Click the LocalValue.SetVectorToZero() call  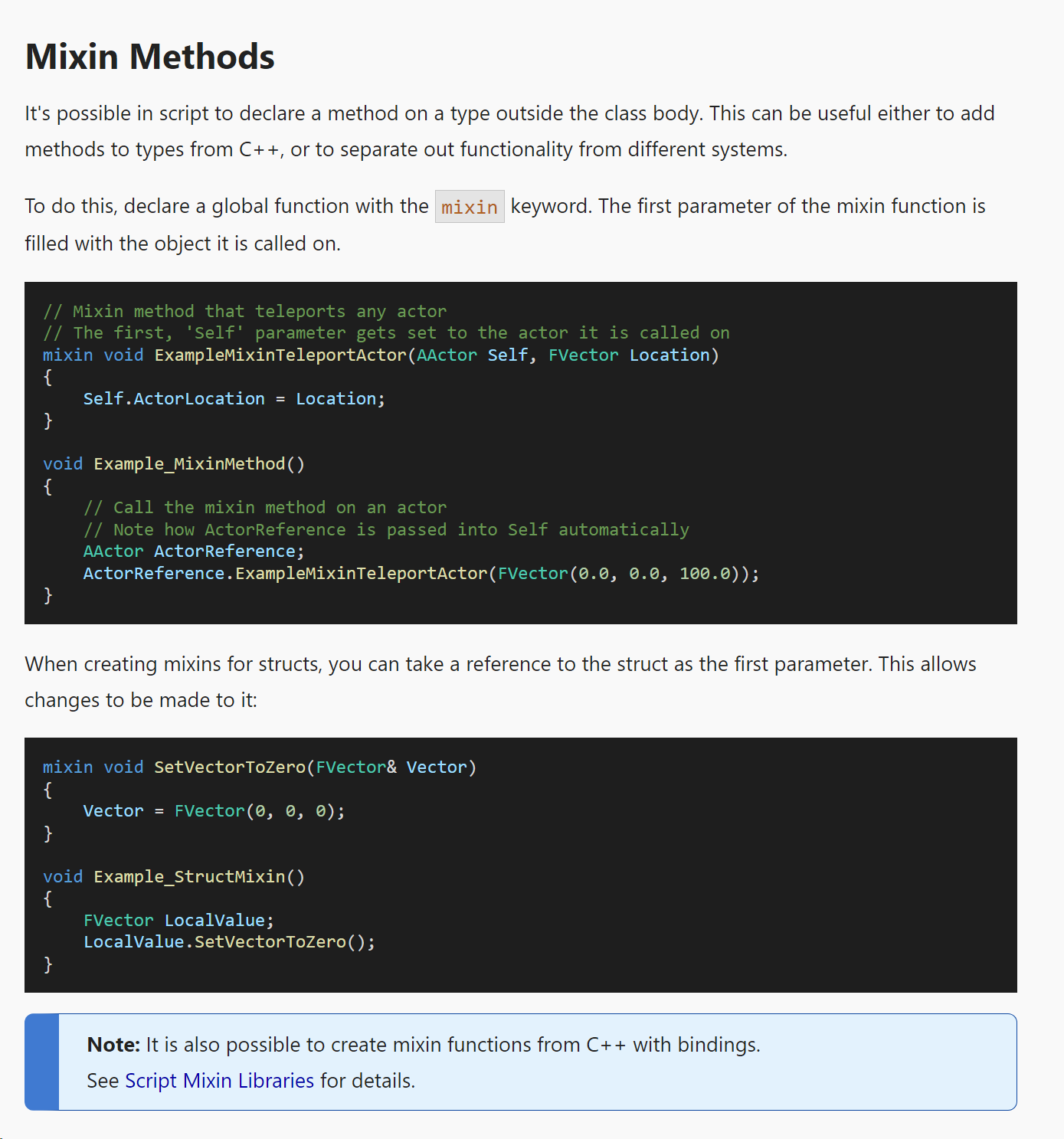click(x=229, y=942)
